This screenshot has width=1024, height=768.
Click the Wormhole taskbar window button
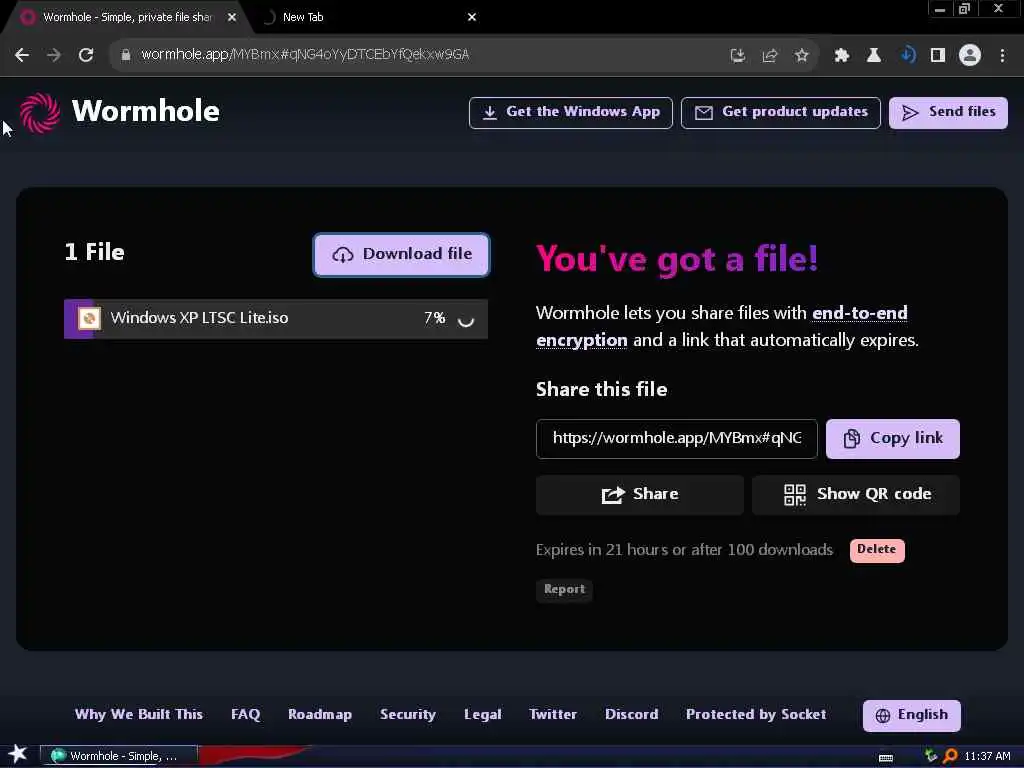(x=119, y=756)
